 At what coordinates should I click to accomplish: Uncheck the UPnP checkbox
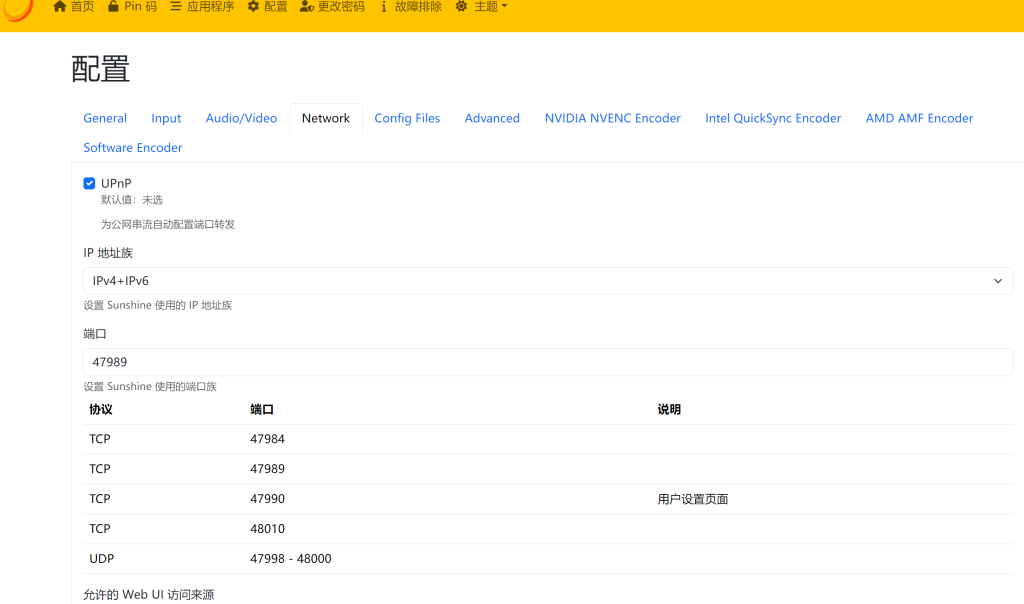coord(89,183)
